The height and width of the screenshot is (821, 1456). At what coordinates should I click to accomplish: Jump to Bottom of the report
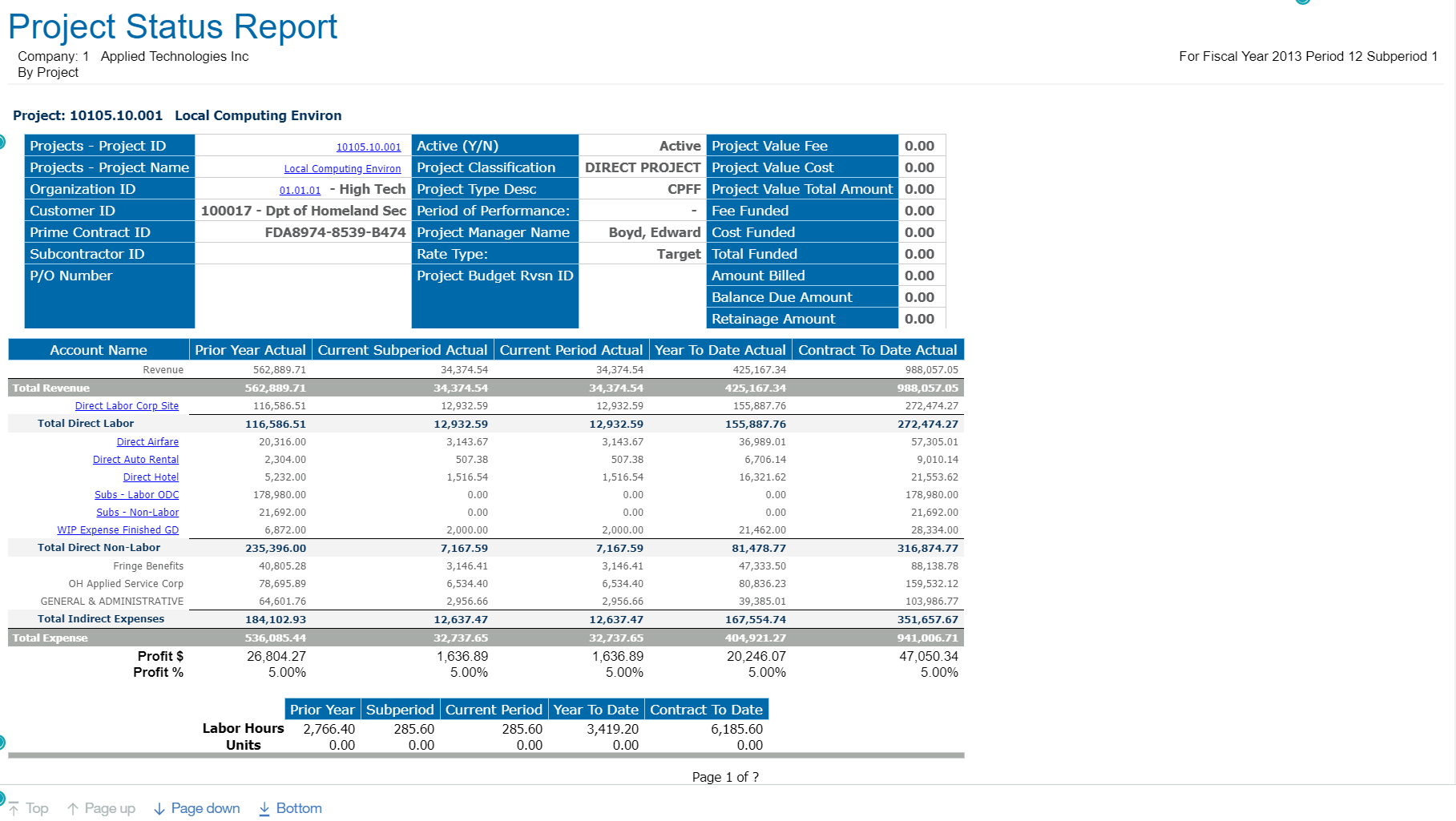point(290,808)
